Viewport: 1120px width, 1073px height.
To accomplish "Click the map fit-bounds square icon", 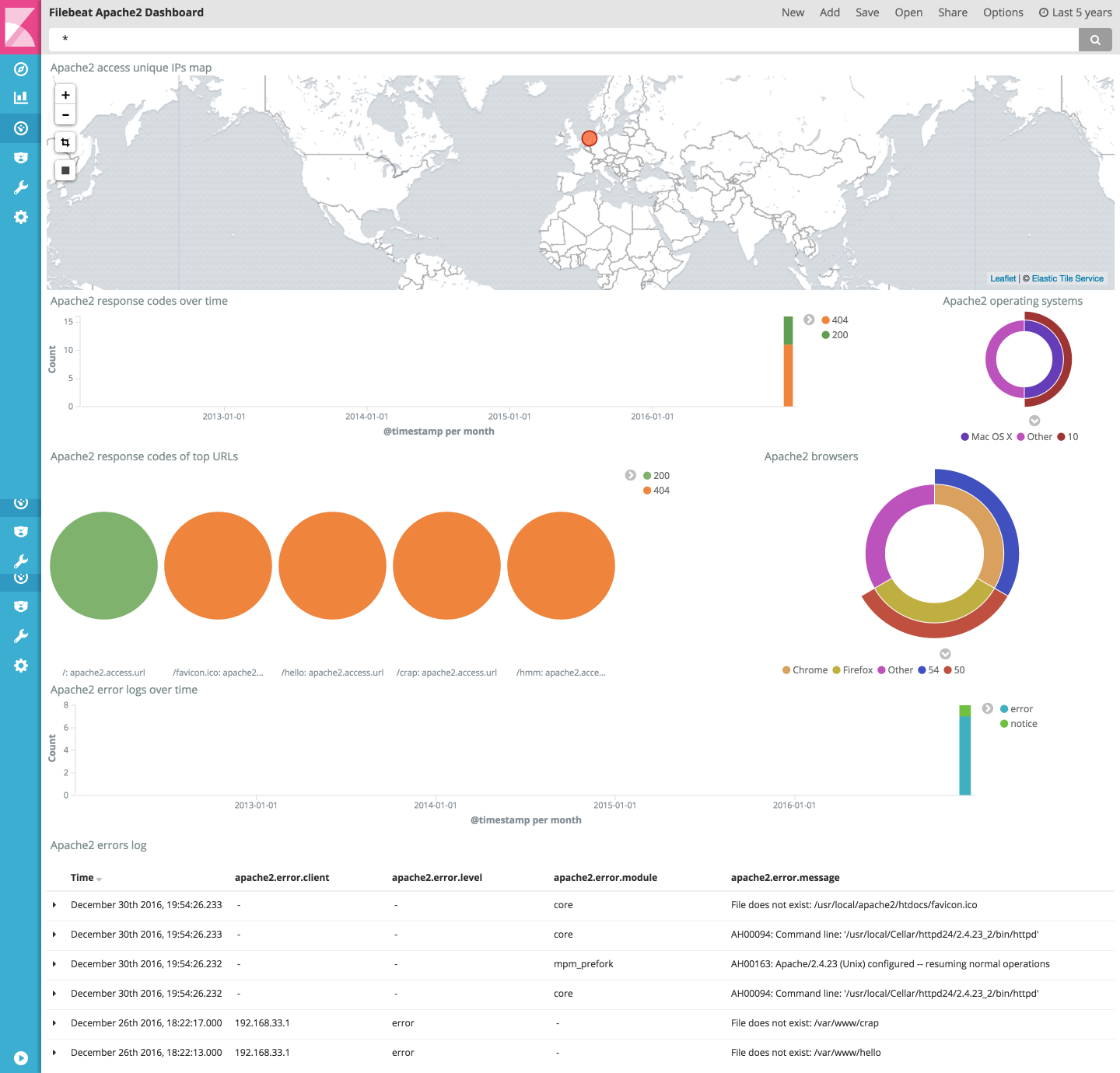I will [x=65, y=170].
